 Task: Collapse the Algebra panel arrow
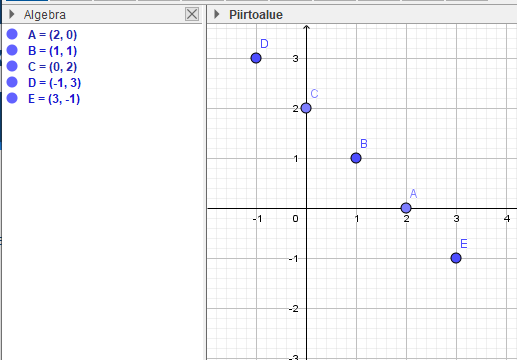12,14
